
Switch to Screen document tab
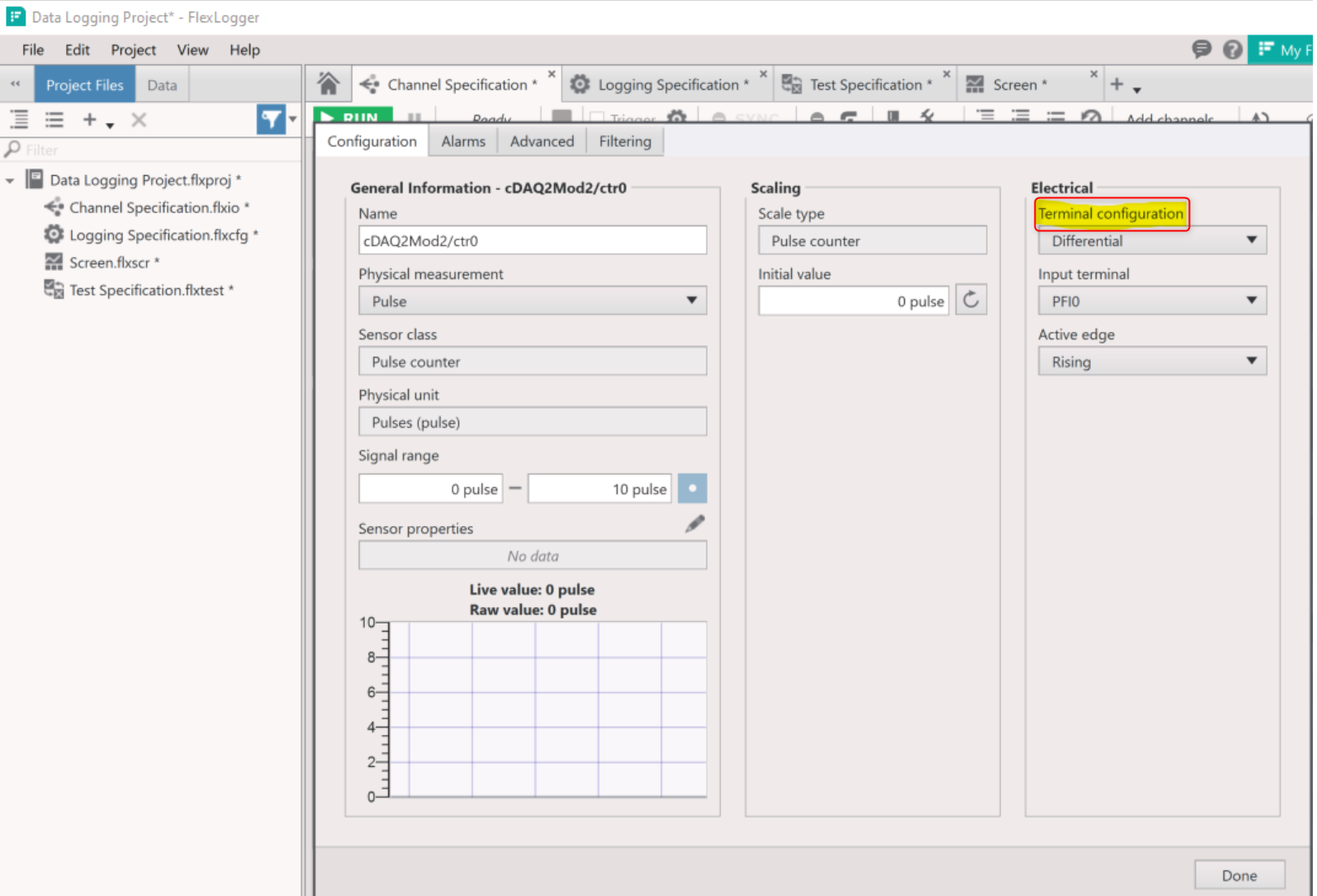tap(1030, 84)
